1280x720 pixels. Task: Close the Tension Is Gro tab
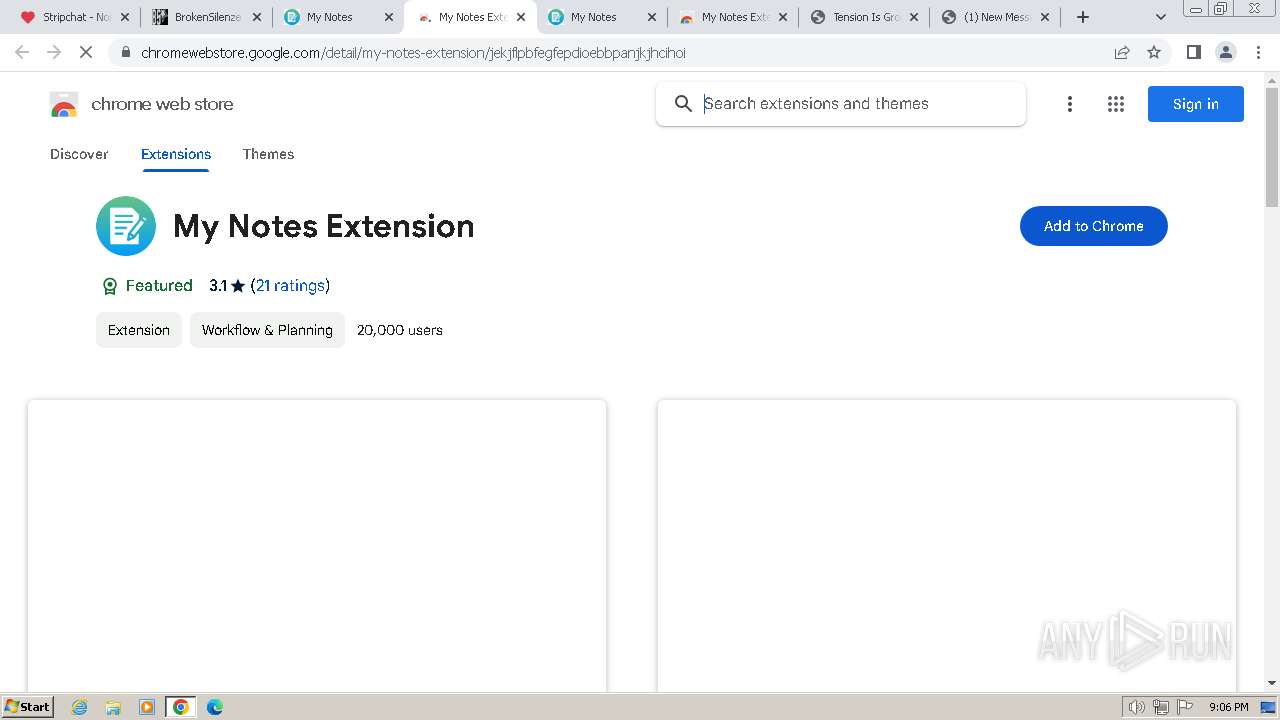[x=913, y=17]
